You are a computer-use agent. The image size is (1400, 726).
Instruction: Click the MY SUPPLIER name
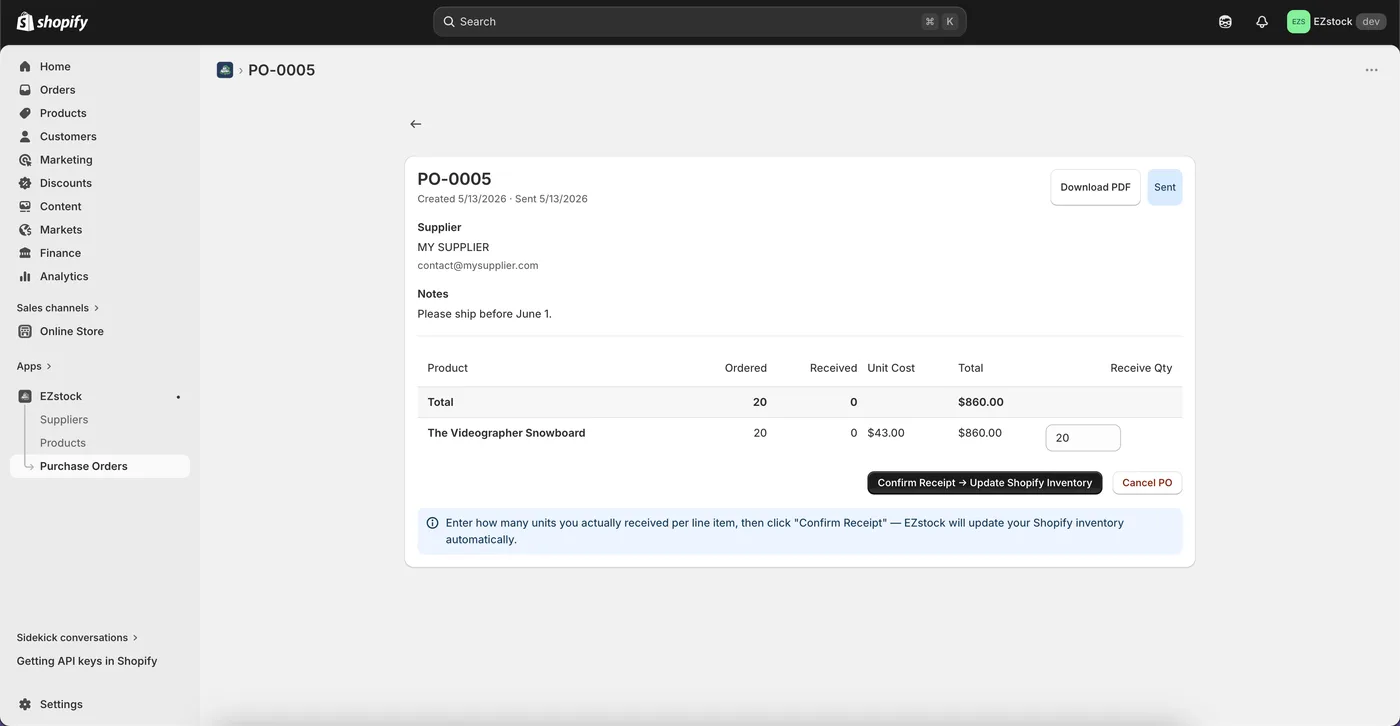[453, 247]
